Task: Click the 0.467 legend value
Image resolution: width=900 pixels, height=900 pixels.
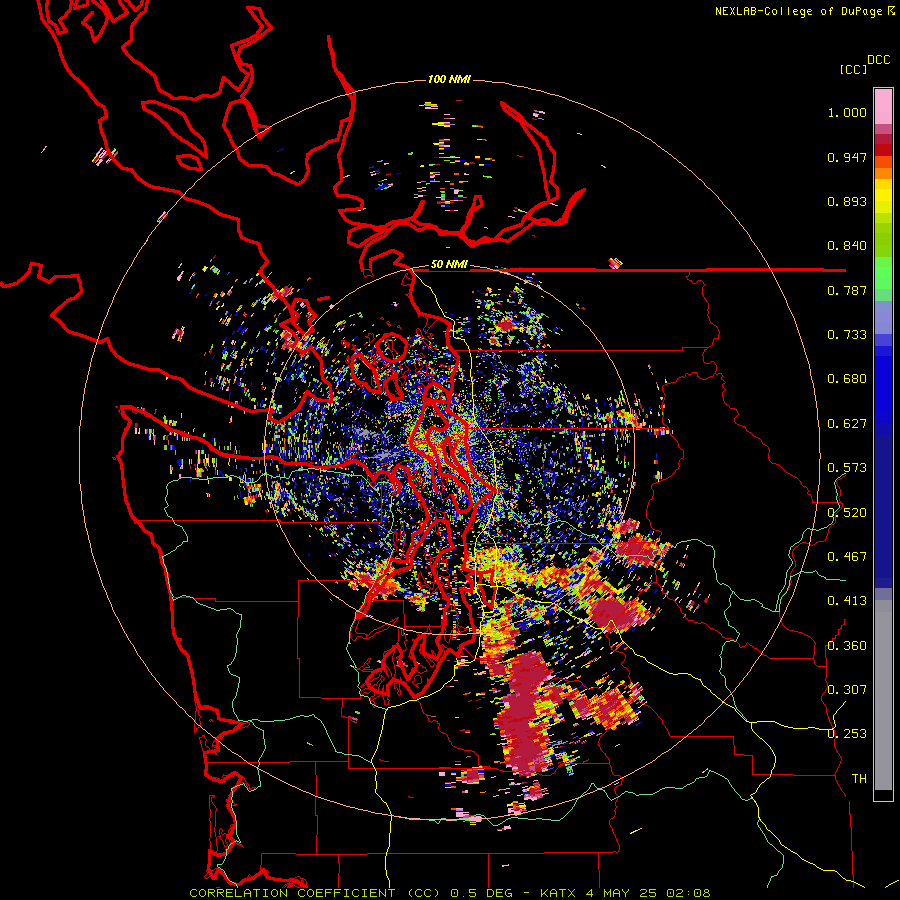Action: click(x=847, y=557)
